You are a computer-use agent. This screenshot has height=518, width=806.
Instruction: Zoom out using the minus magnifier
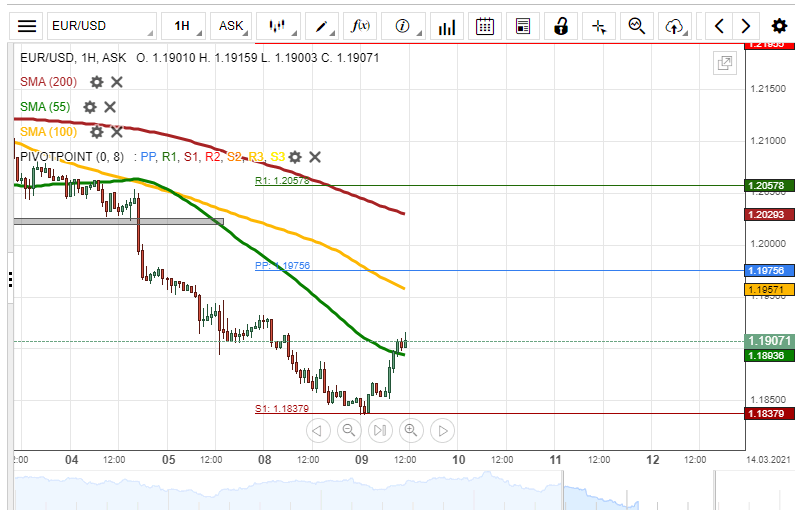click(x=349, y=431)
